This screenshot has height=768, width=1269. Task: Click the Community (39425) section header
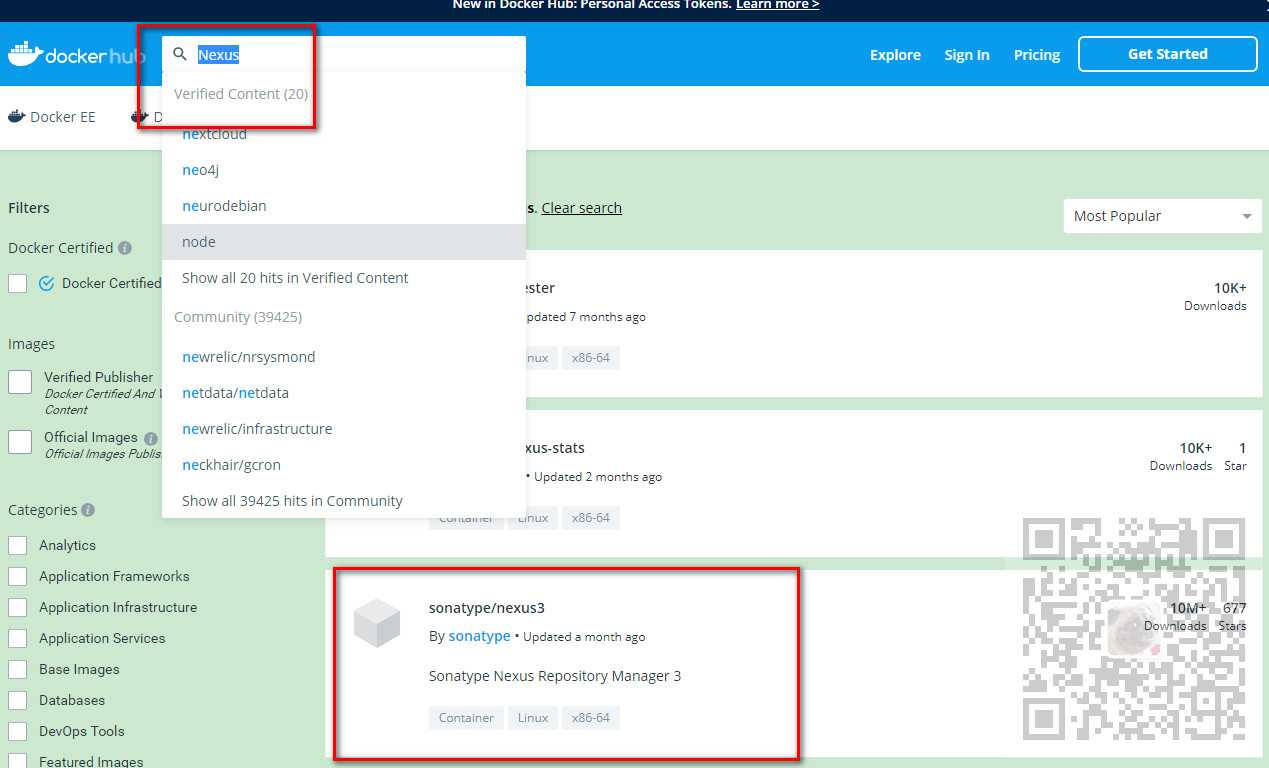[x=238, y=317]
